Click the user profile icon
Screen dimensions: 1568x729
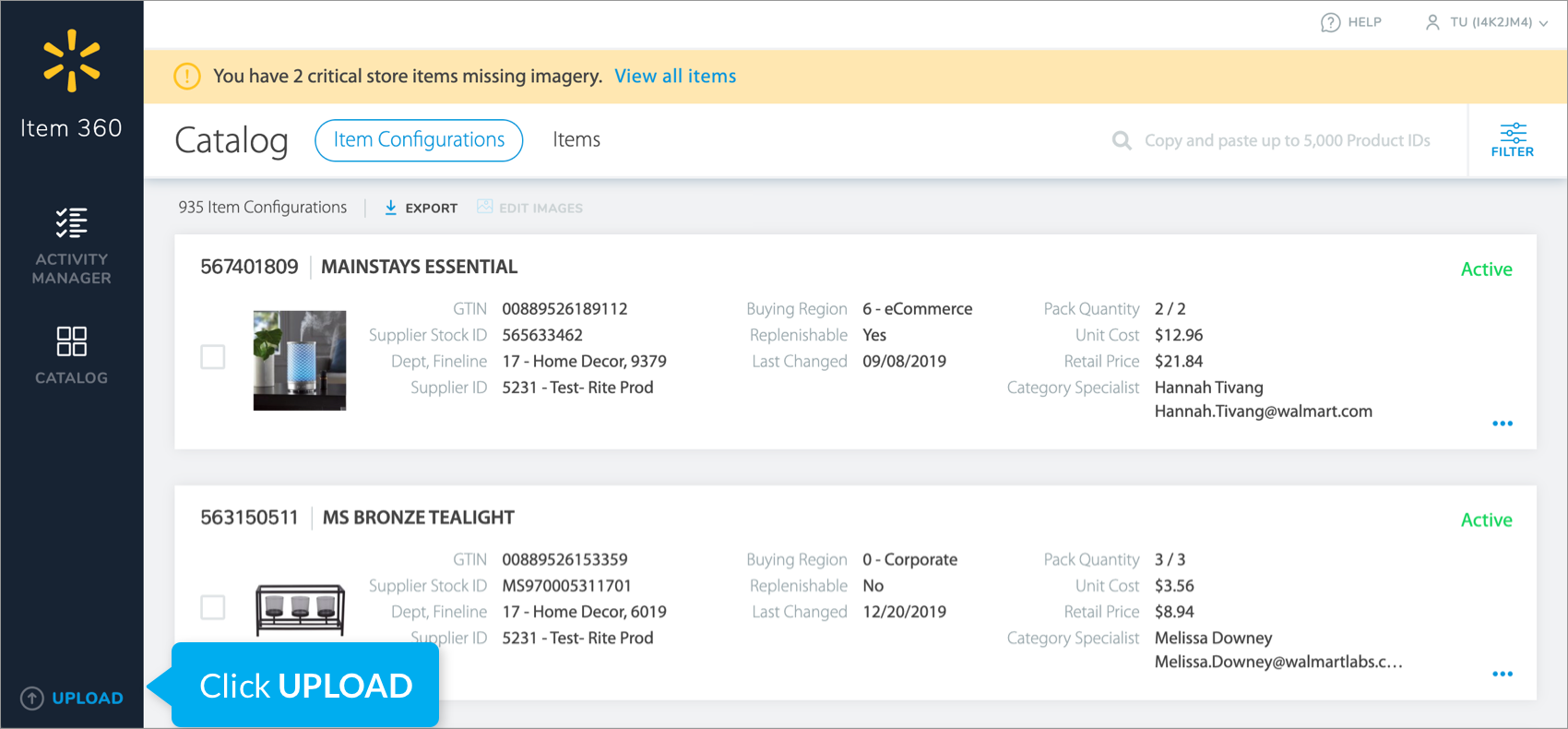pos(1432,22)
